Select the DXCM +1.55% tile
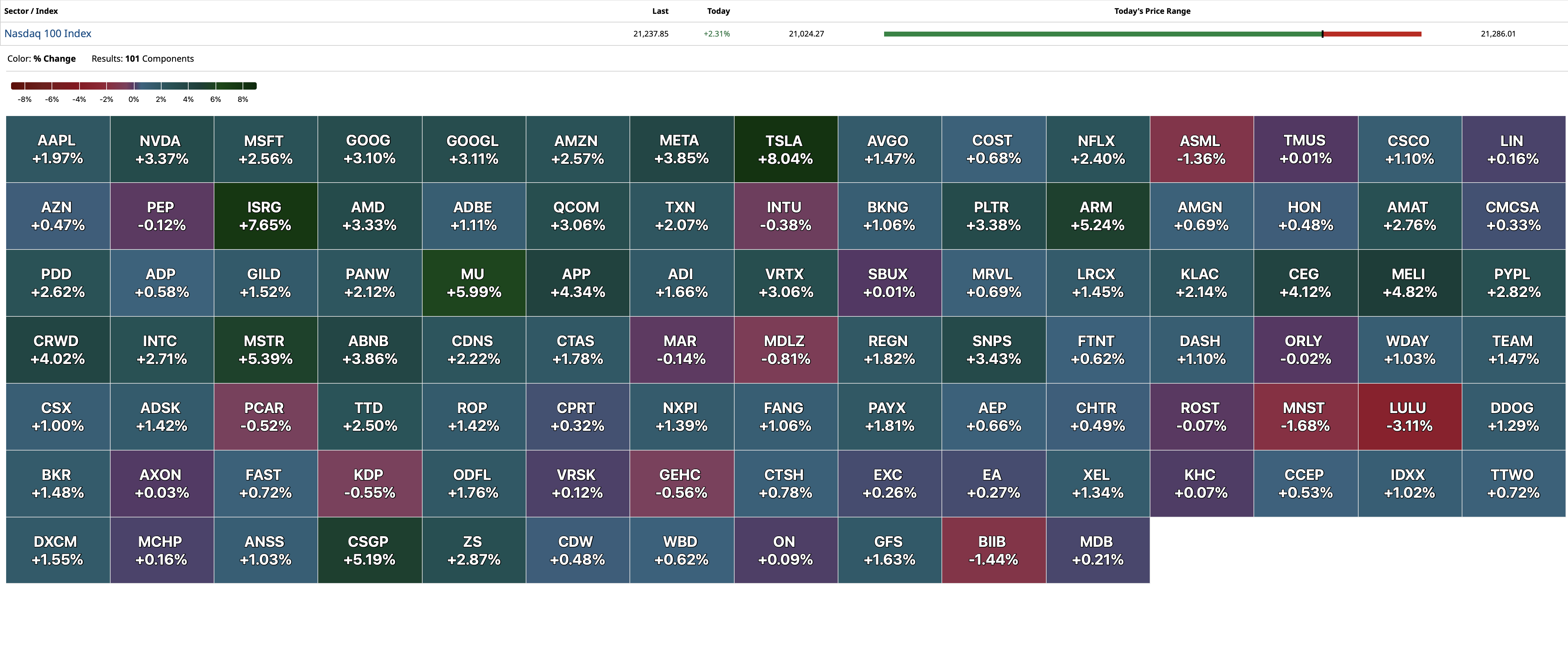 point(57,550)
